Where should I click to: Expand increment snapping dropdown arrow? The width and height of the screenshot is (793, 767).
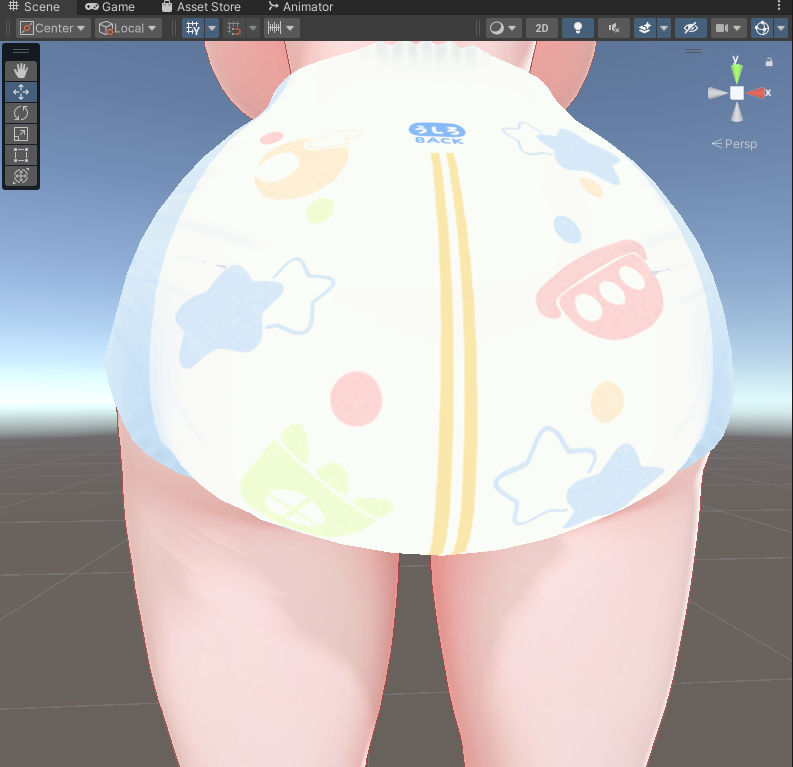pos(291,28)
